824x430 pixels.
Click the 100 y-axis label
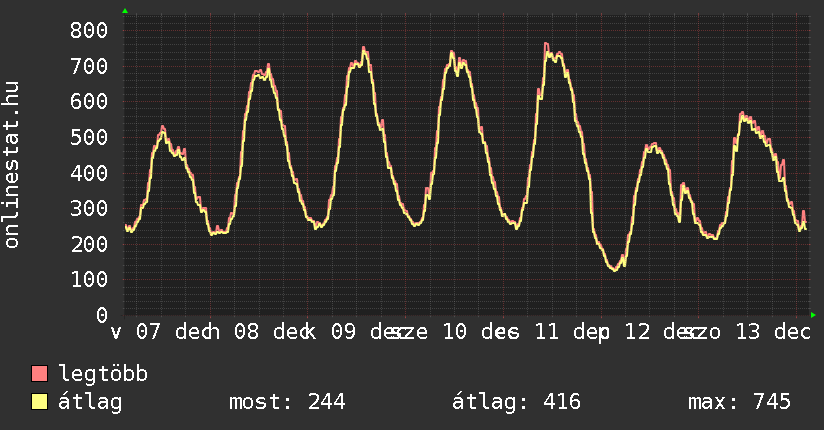[88, 280]
